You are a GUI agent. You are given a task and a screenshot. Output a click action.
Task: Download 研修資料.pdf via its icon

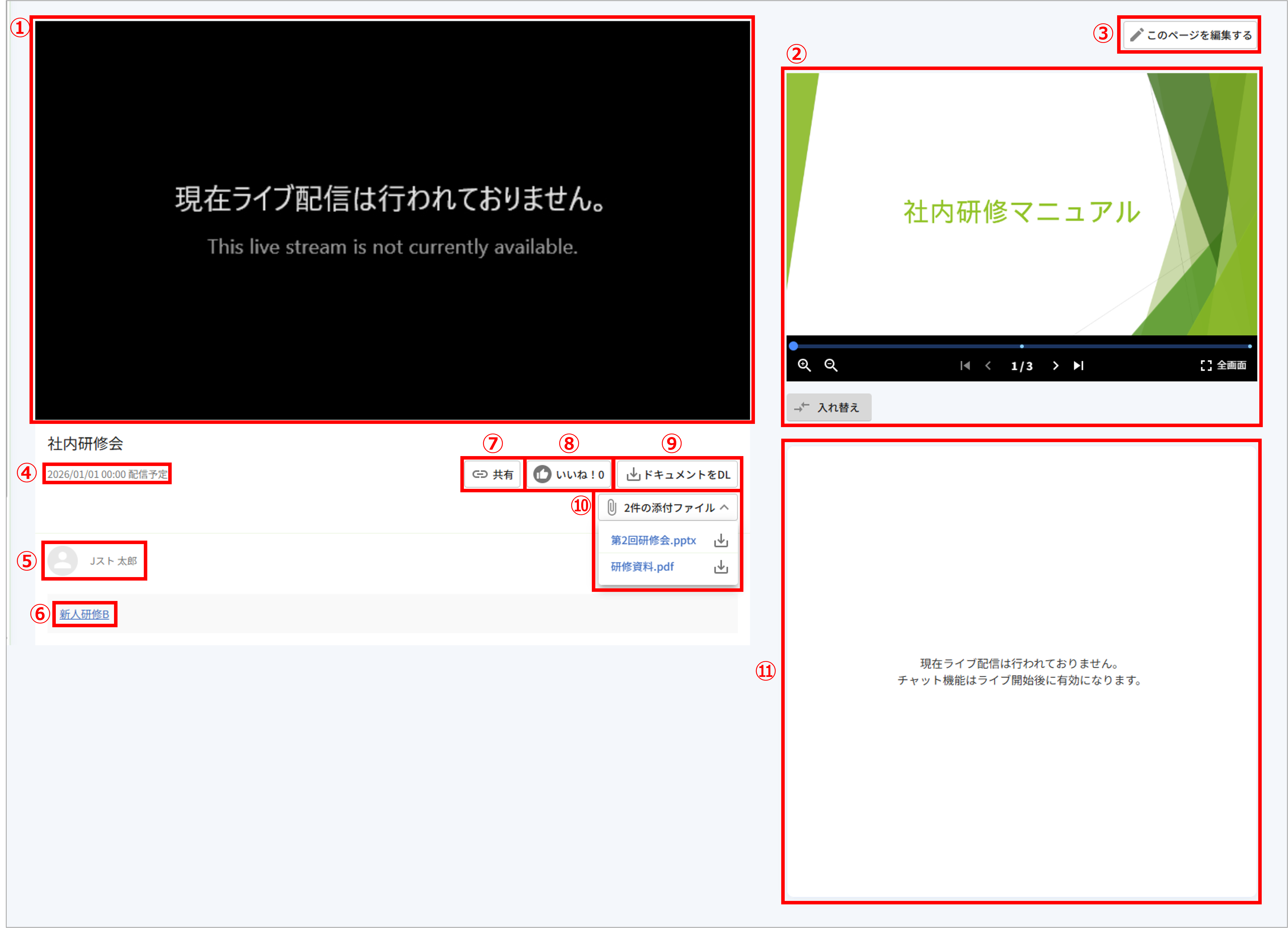[721, 566]
